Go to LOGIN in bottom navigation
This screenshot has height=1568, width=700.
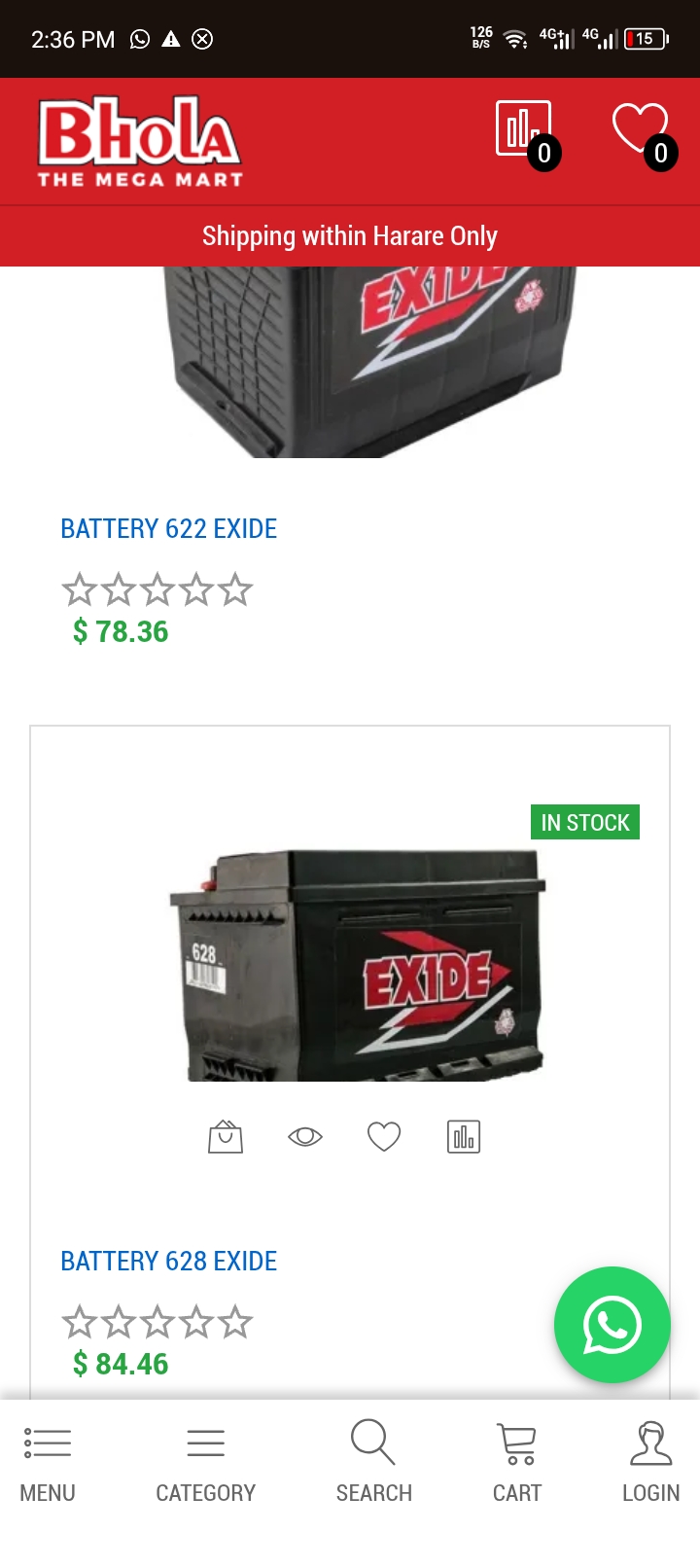point(651,1462)
